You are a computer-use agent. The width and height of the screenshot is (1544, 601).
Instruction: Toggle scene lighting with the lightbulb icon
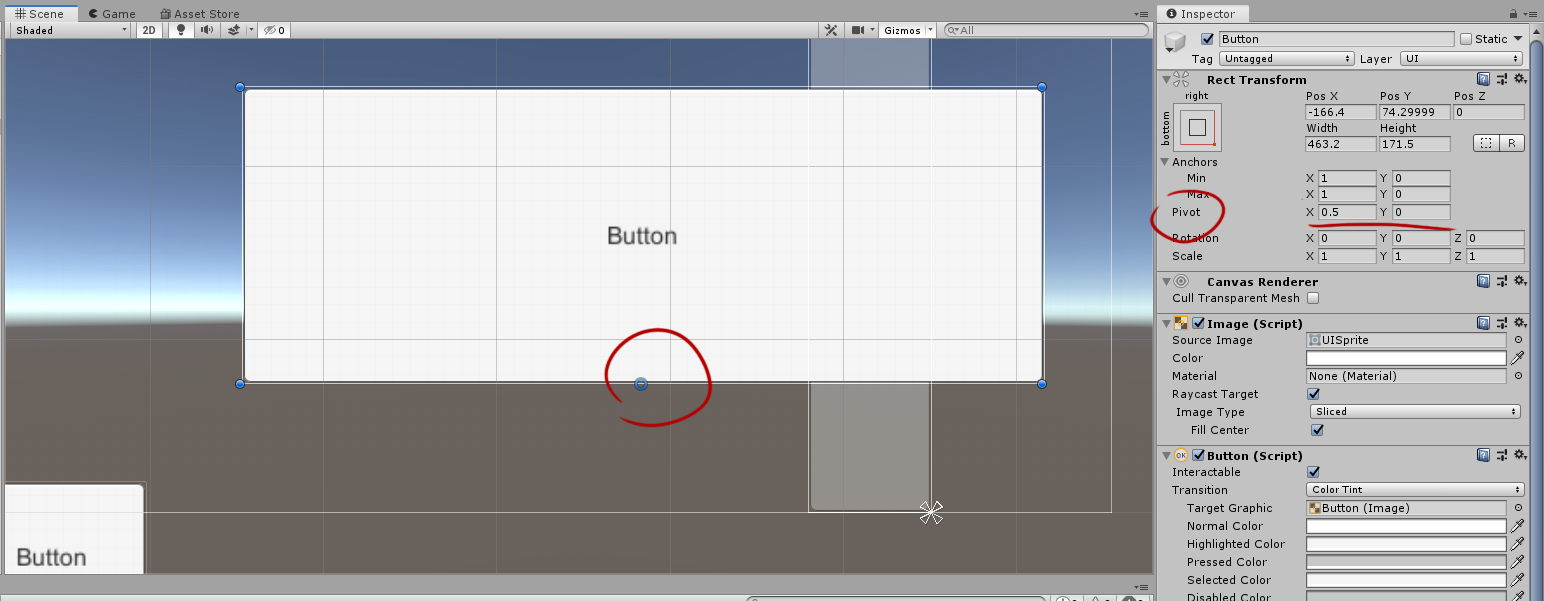click(181, 30)
